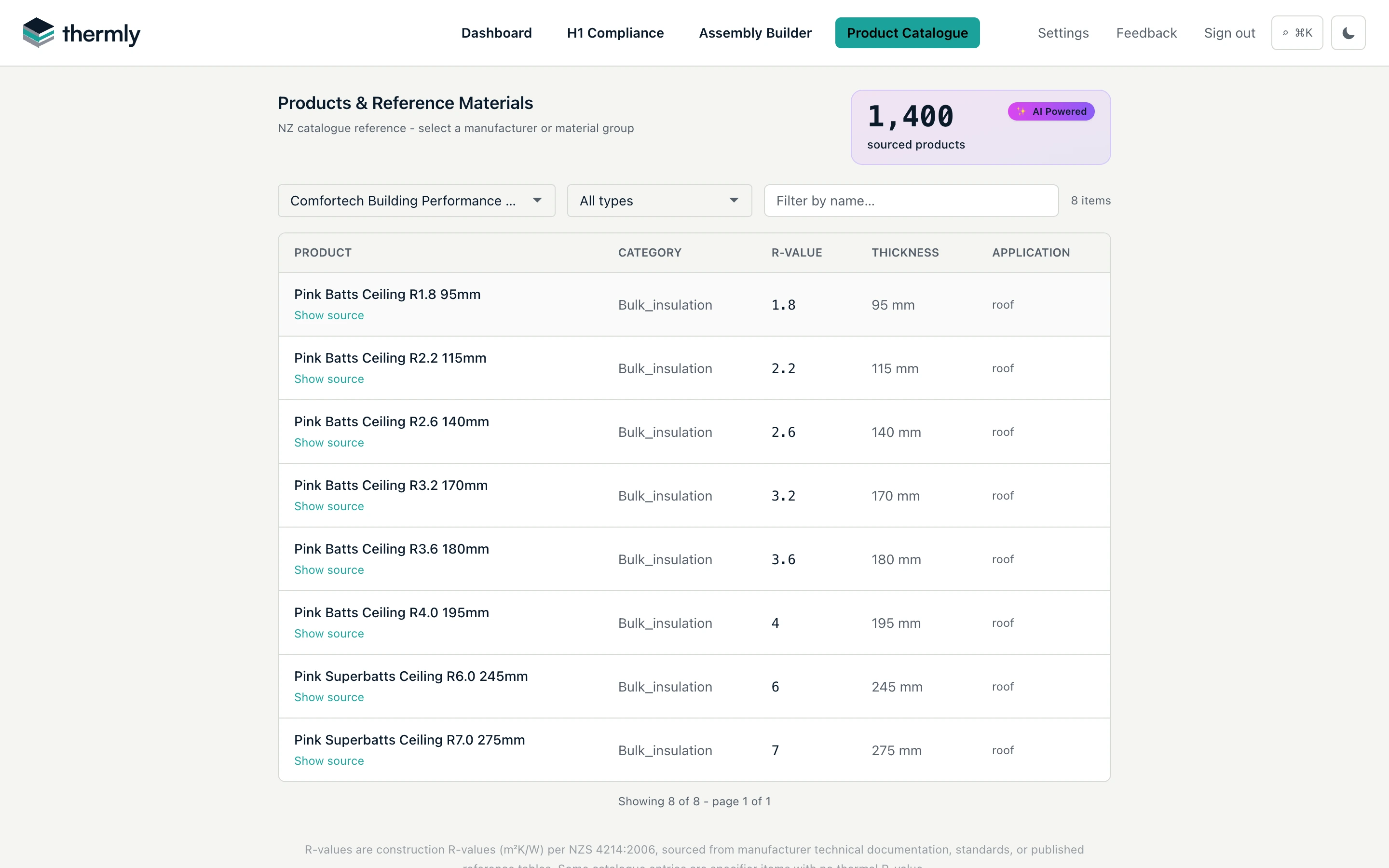Screen dimensions: 1389x868
Task: Click the thermly logo icon
Action: point(39,33)
